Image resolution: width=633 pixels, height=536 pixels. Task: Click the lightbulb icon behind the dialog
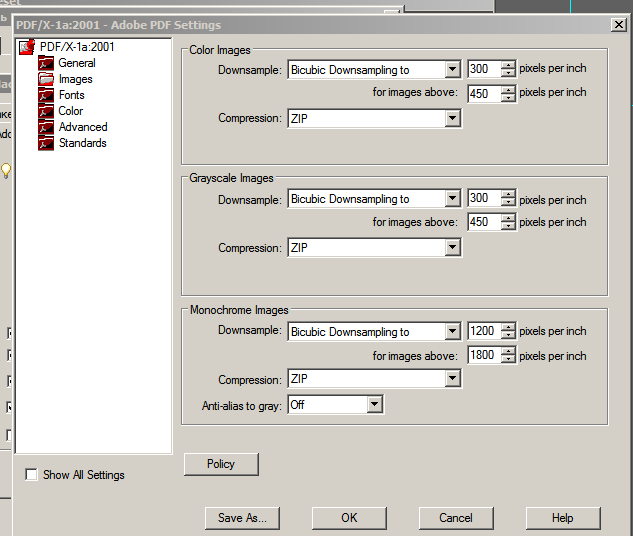[x=6, y=170]
